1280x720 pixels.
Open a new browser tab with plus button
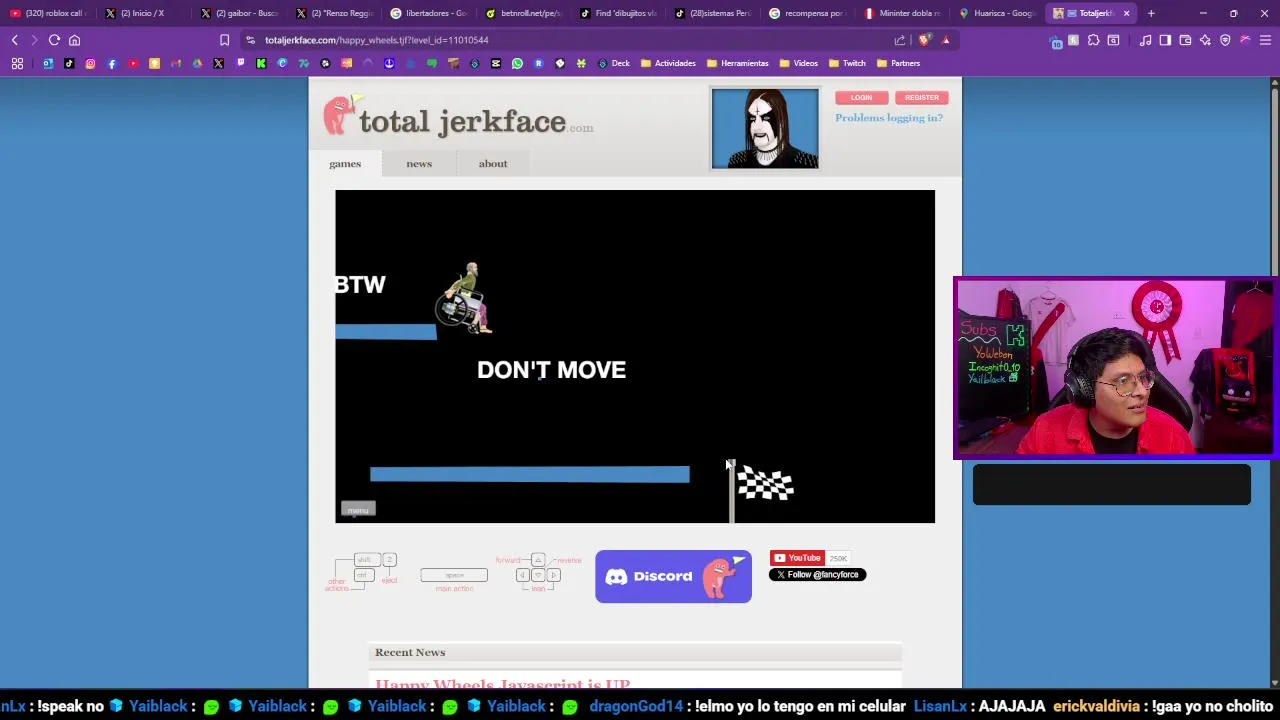click(x=1151, y=13)
